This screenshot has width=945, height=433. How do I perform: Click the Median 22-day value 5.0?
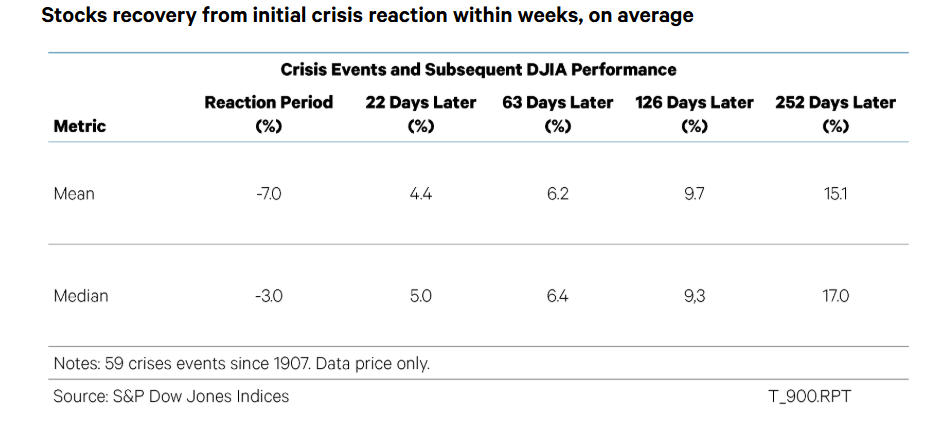(x=420, y=296)
